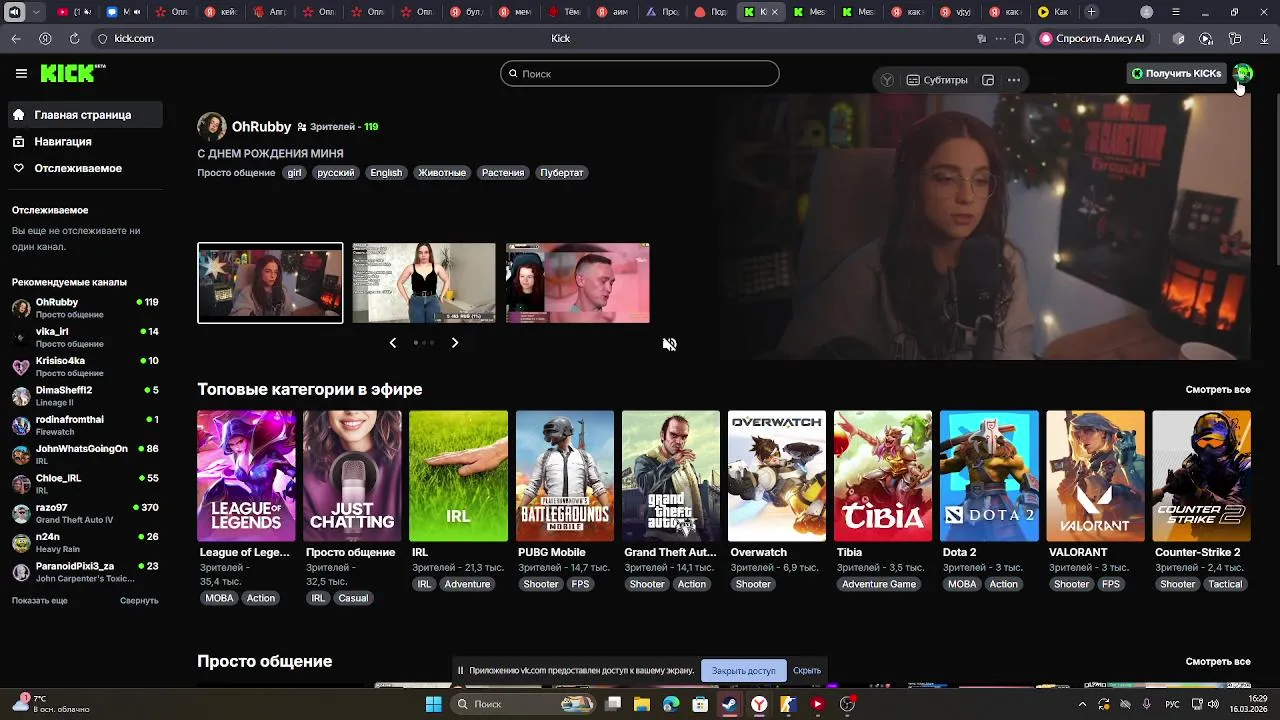Select the first featured stream thumbnail

[270, 283]
